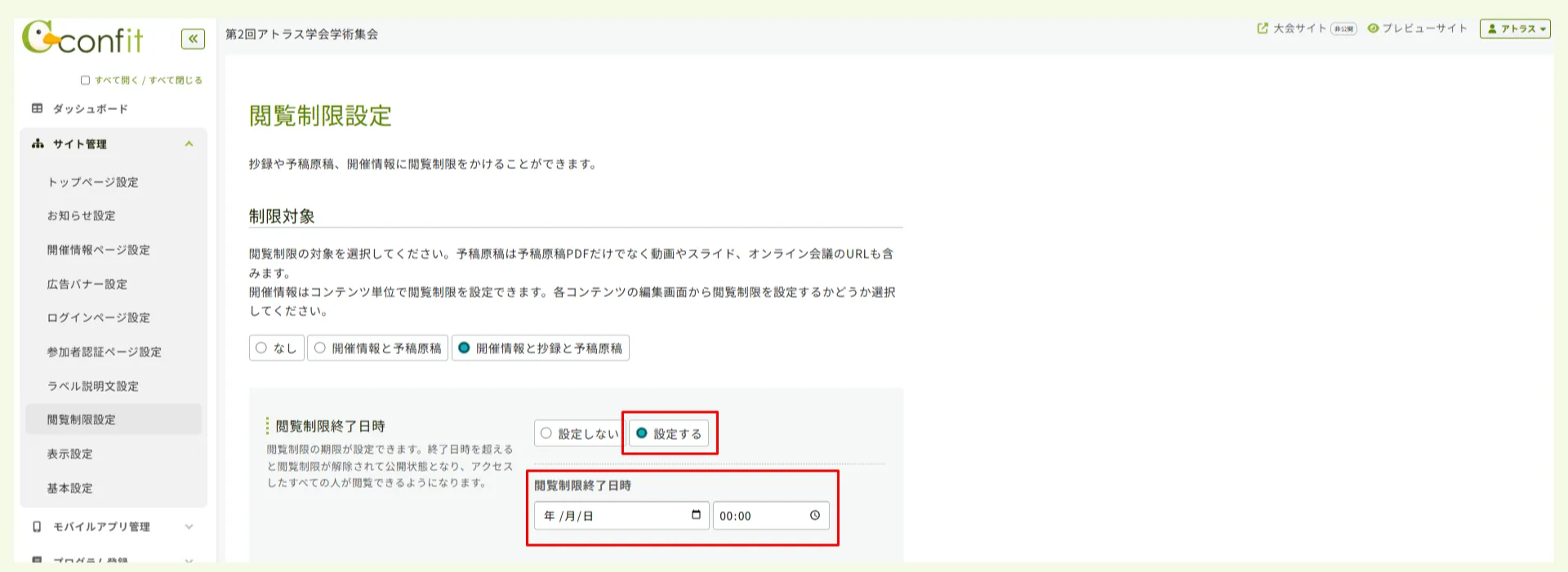
Task: Click the 00:00 time input field
Action: (771, 515)
